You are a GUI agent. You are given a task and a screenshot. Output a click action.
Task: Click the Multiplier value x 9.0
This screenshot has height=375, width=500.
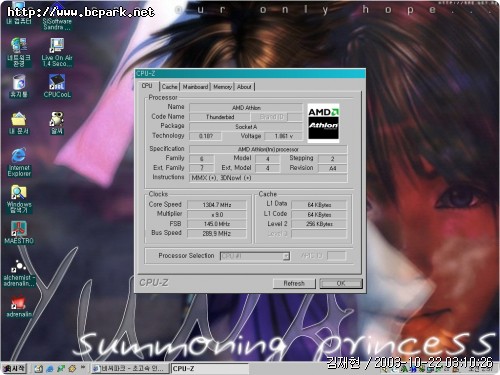(217, 214)
